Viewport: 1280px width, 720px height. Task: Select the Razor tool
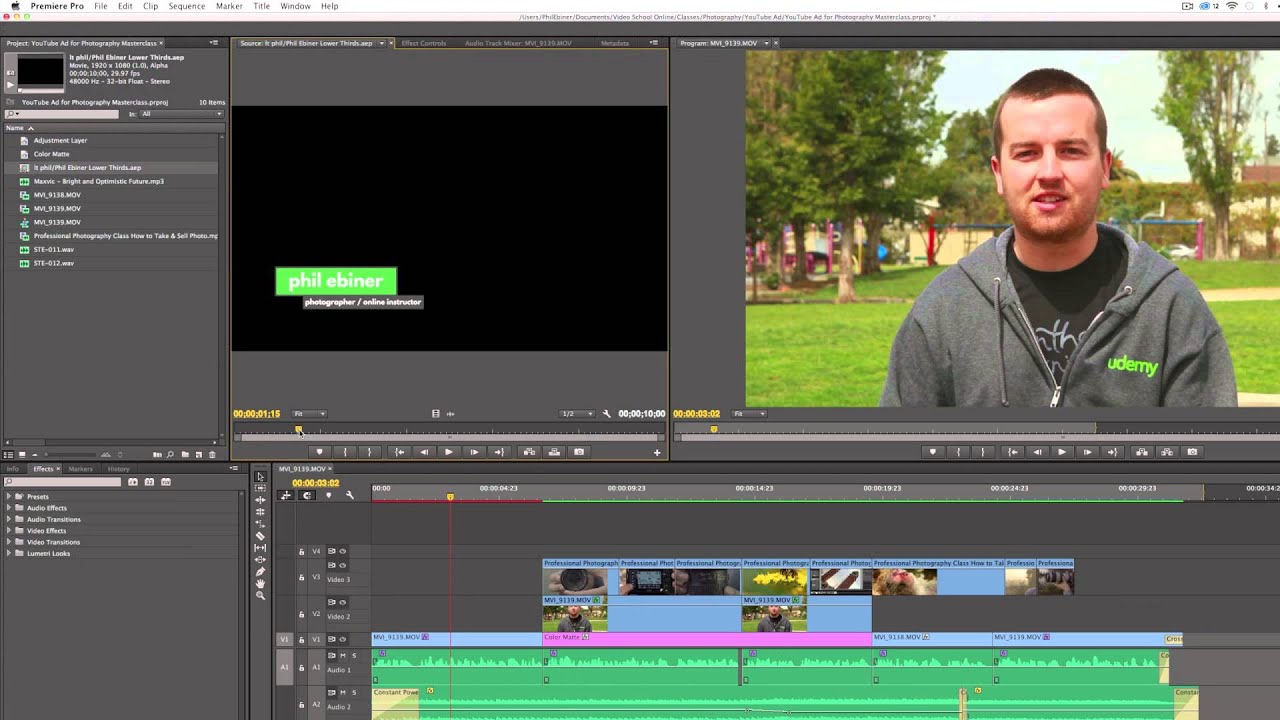[260, 536]
